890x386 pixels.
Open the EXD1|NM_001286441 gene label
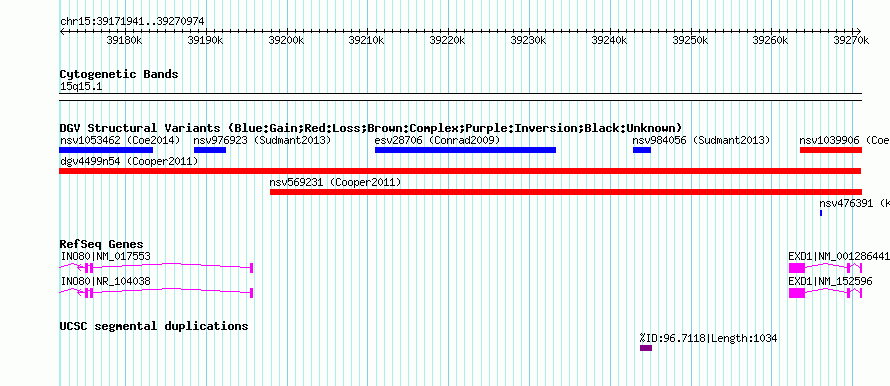tap(839, 257)
